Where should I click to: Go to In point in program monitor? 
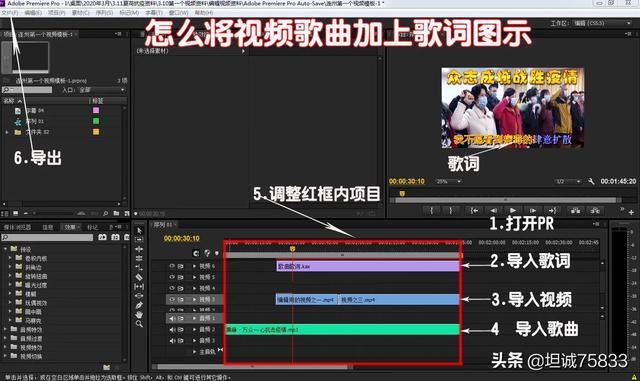(473, 211)
